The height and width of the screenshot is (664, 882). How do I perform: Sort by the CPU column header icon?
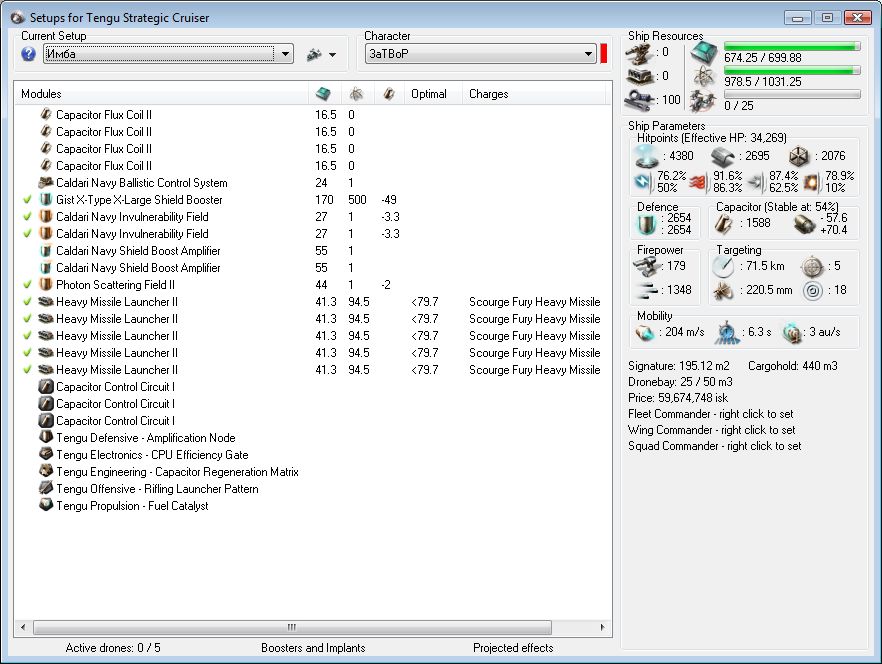pyautogui.click(x=323, y=93)
